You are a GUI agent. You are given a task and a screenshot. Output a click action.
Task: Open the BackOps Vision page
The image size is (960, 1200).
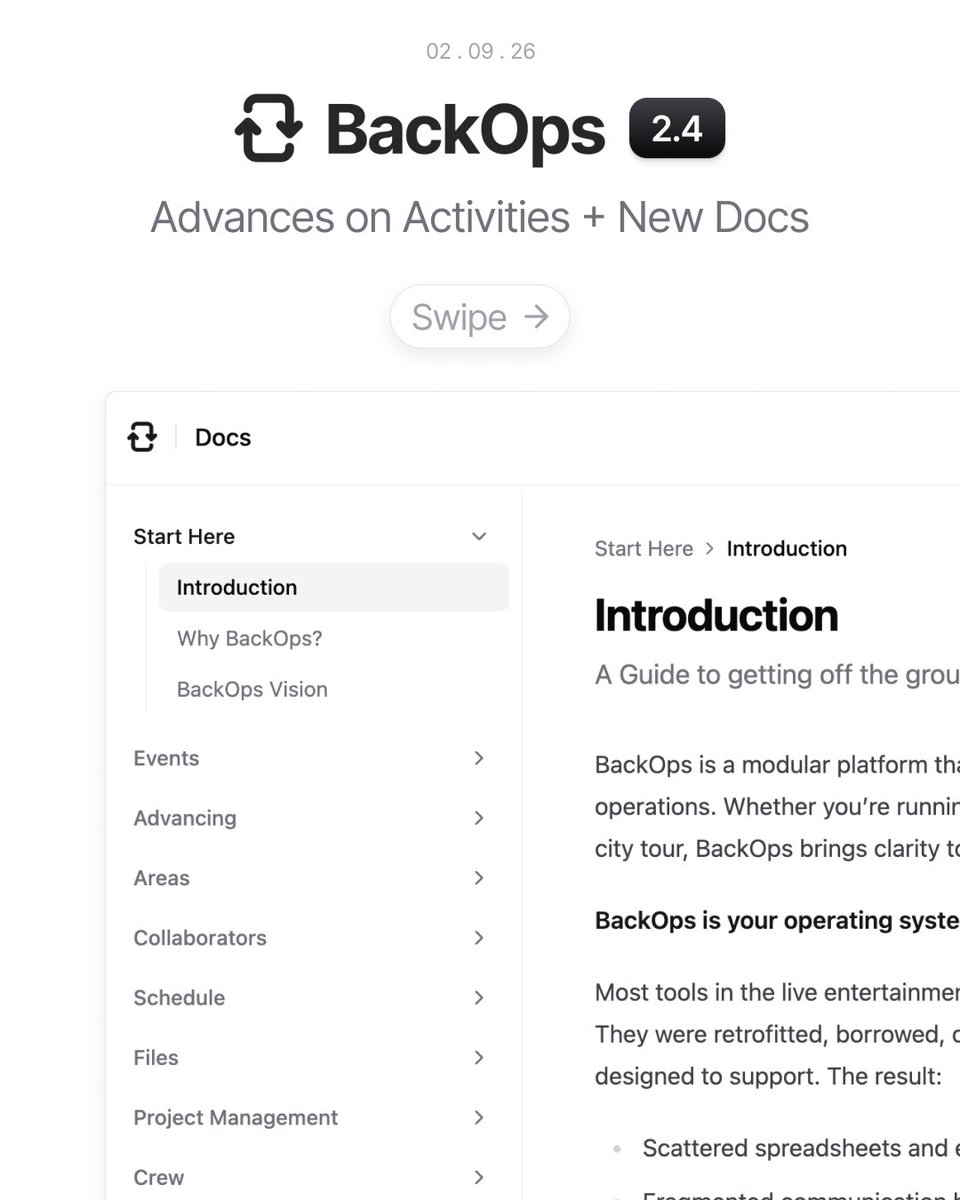click(252, 689)
